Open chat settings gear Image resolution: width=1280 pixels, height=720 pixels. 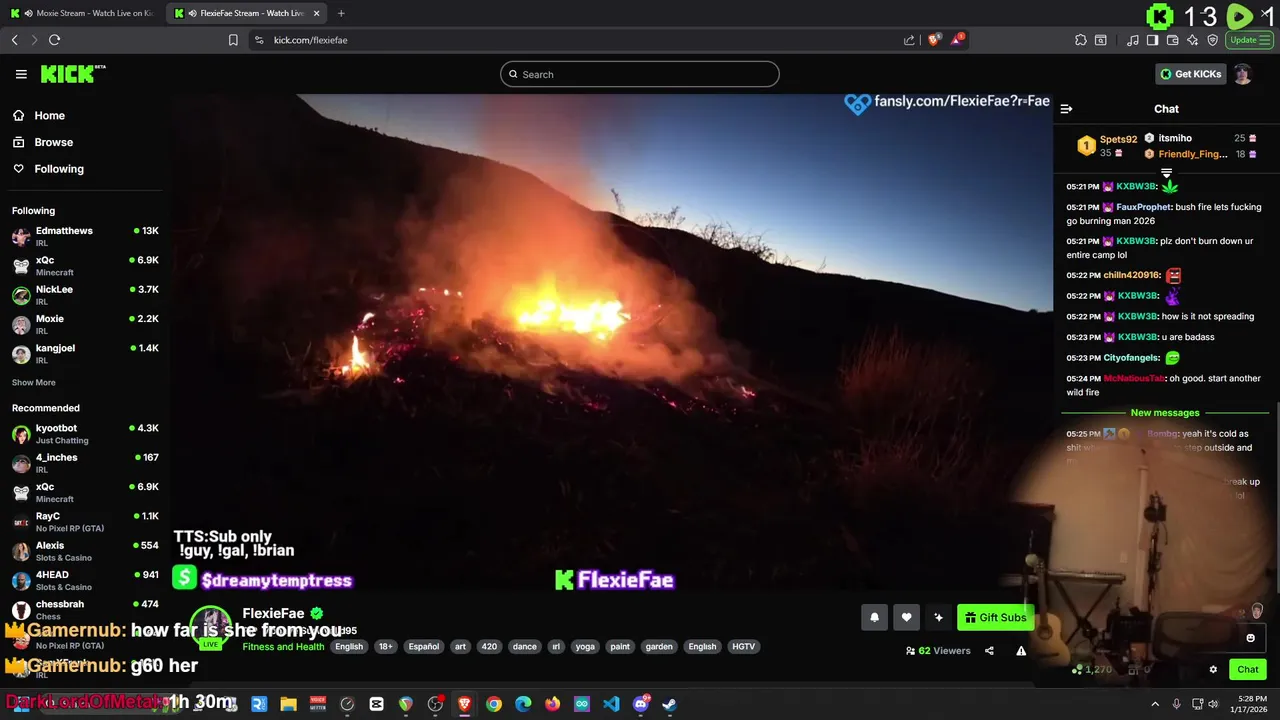(x=1213, y=670)
